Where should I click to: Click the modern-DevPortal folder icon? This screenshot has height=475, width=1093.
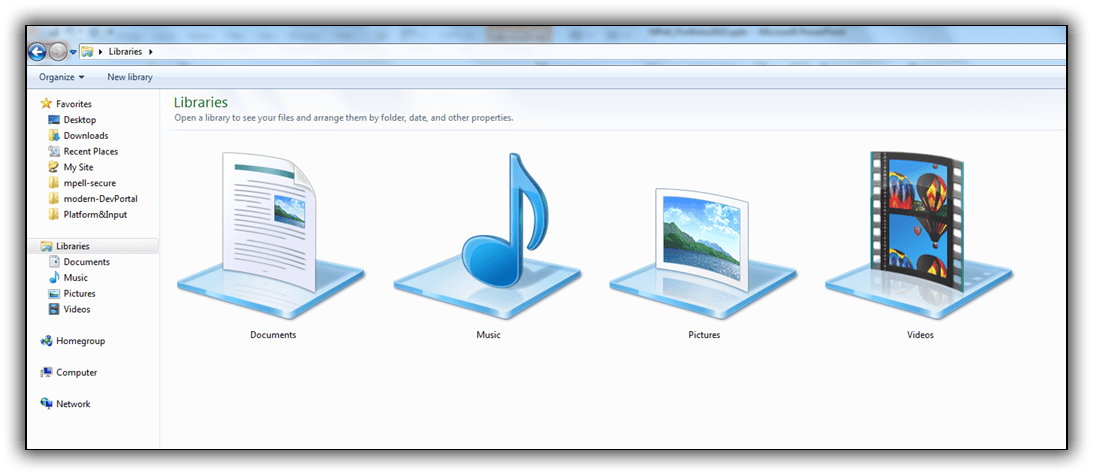tap(54, 199)
